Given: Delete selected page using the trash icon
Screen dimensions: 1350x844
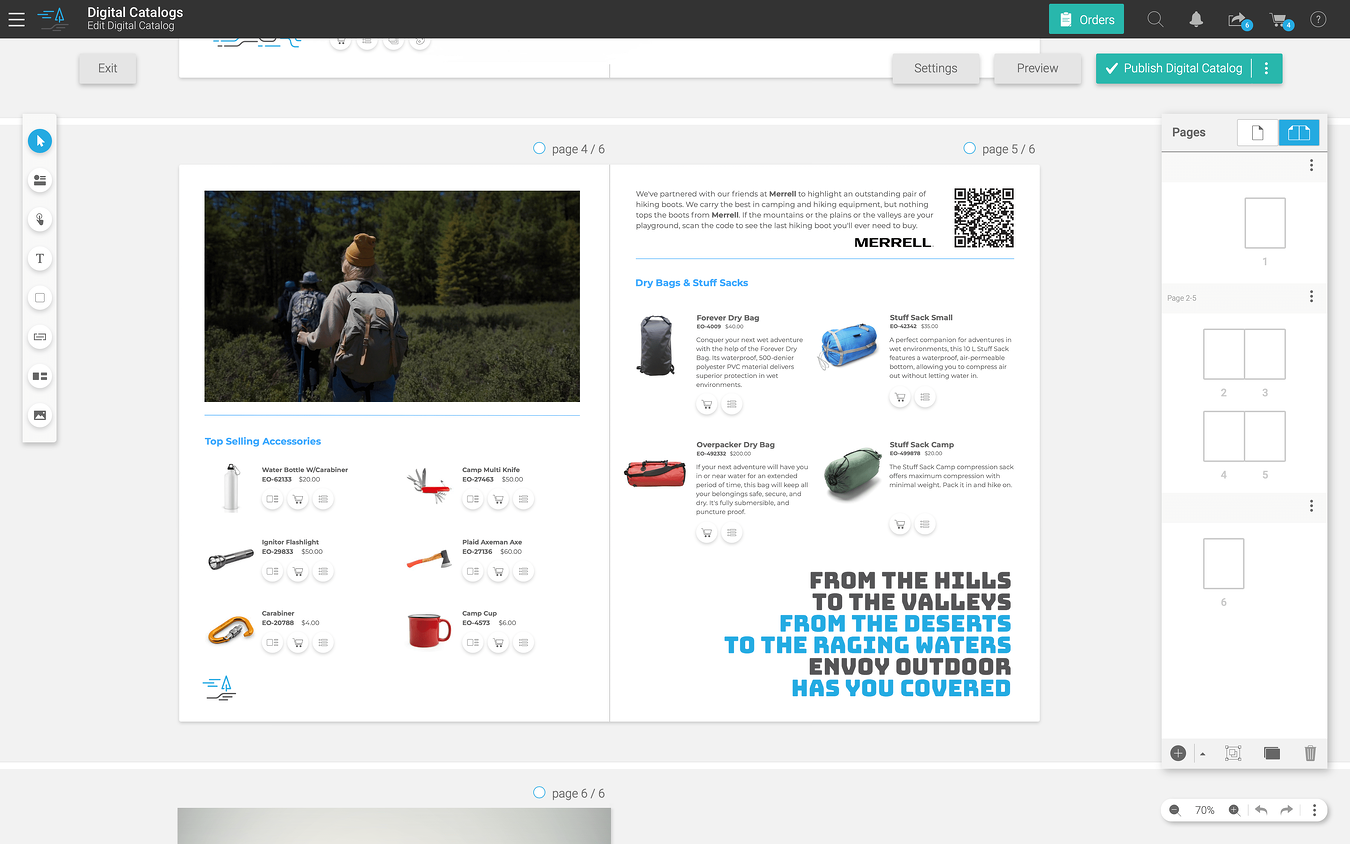Looking at the screenshot, I should (x=1310, y=753).
